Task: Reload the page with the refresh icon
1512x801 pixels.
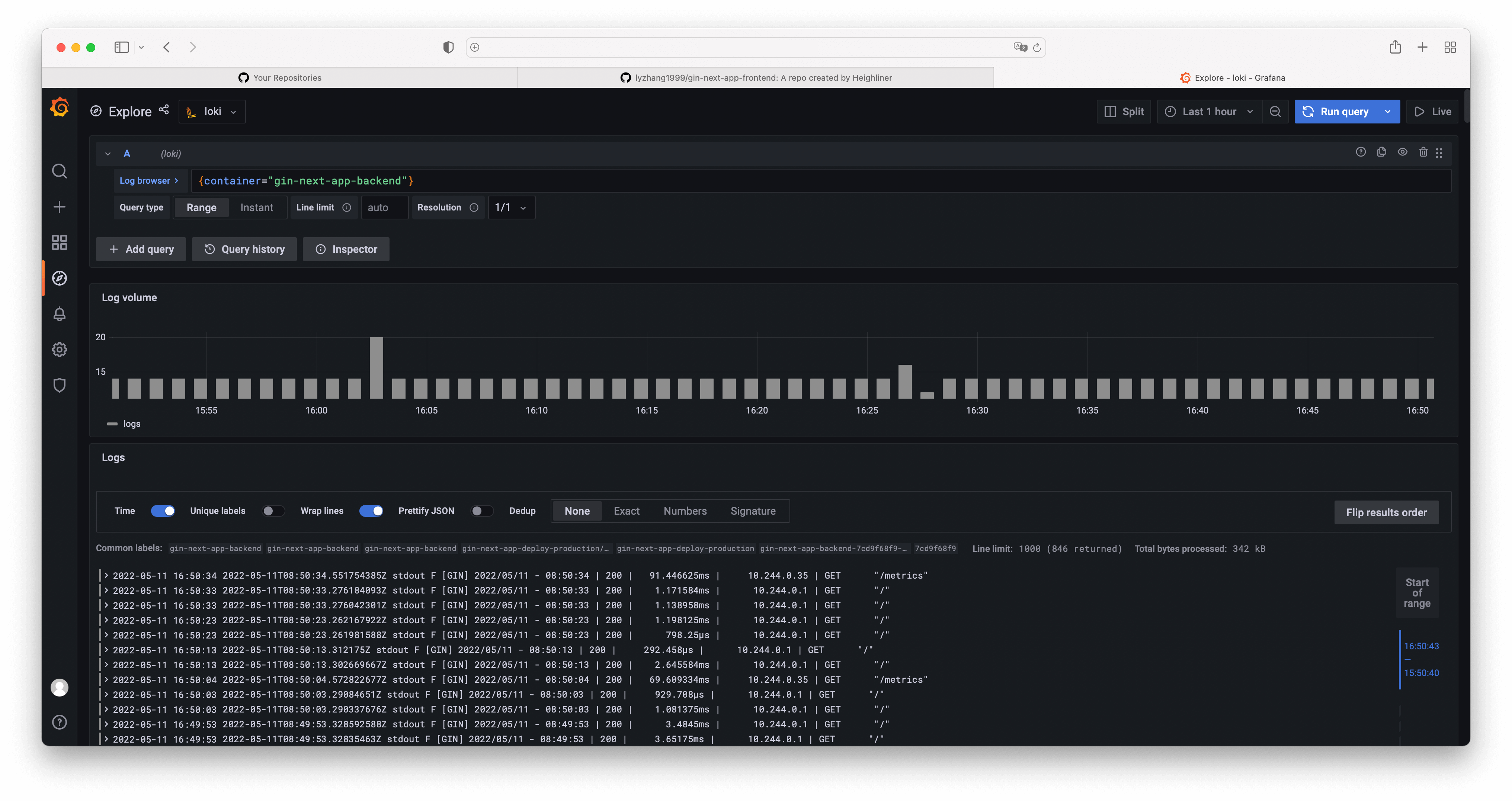Action: coord(1037,48)
